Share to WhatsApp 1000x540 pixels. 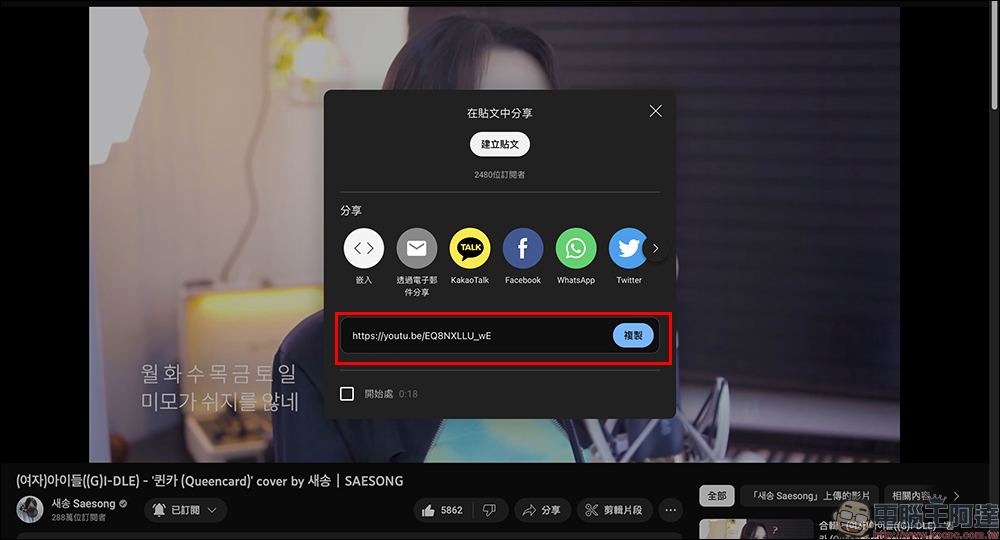click(576, 248)
